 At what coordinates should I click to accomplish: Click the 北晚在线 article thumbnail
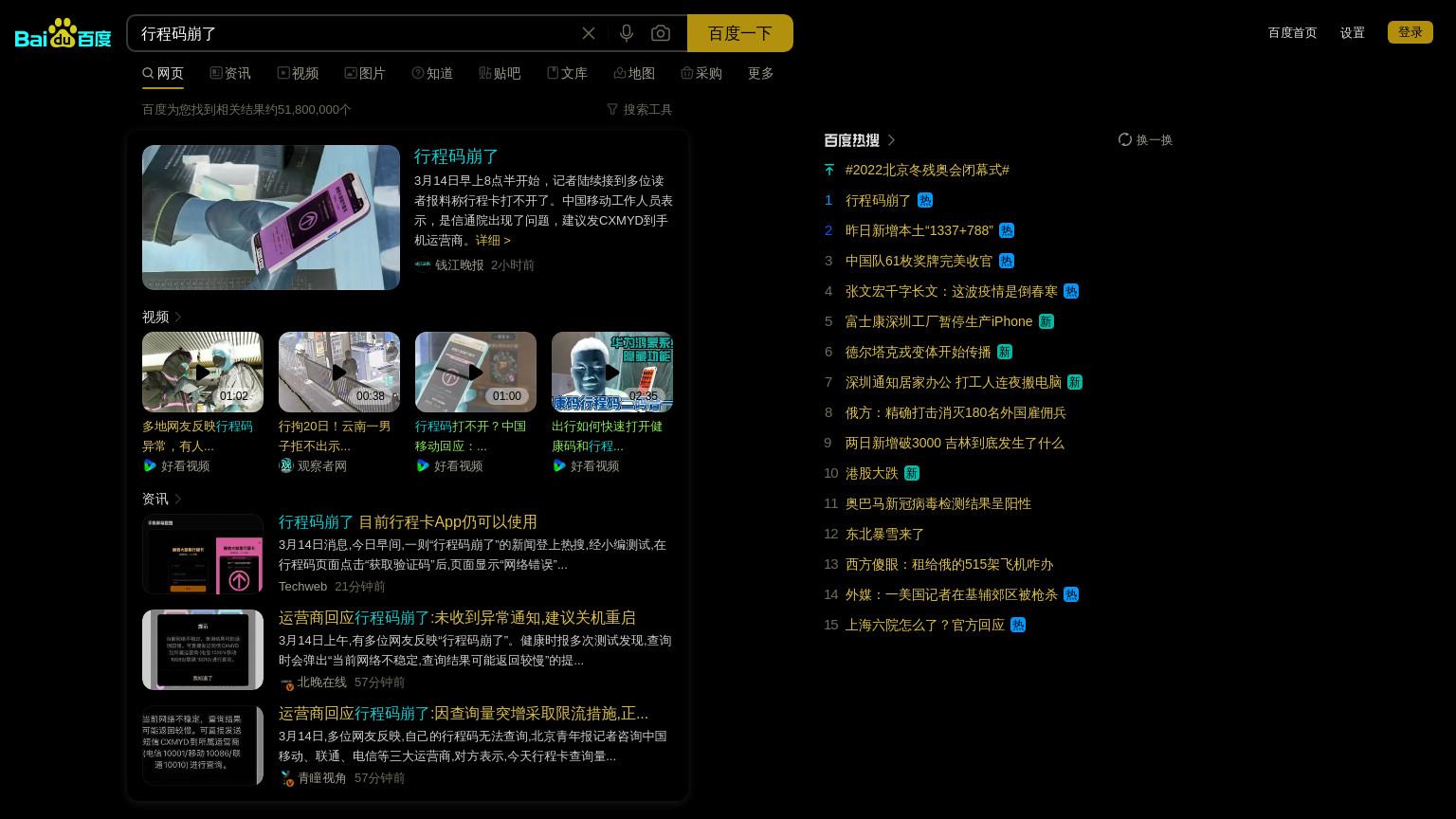[203, 649]
